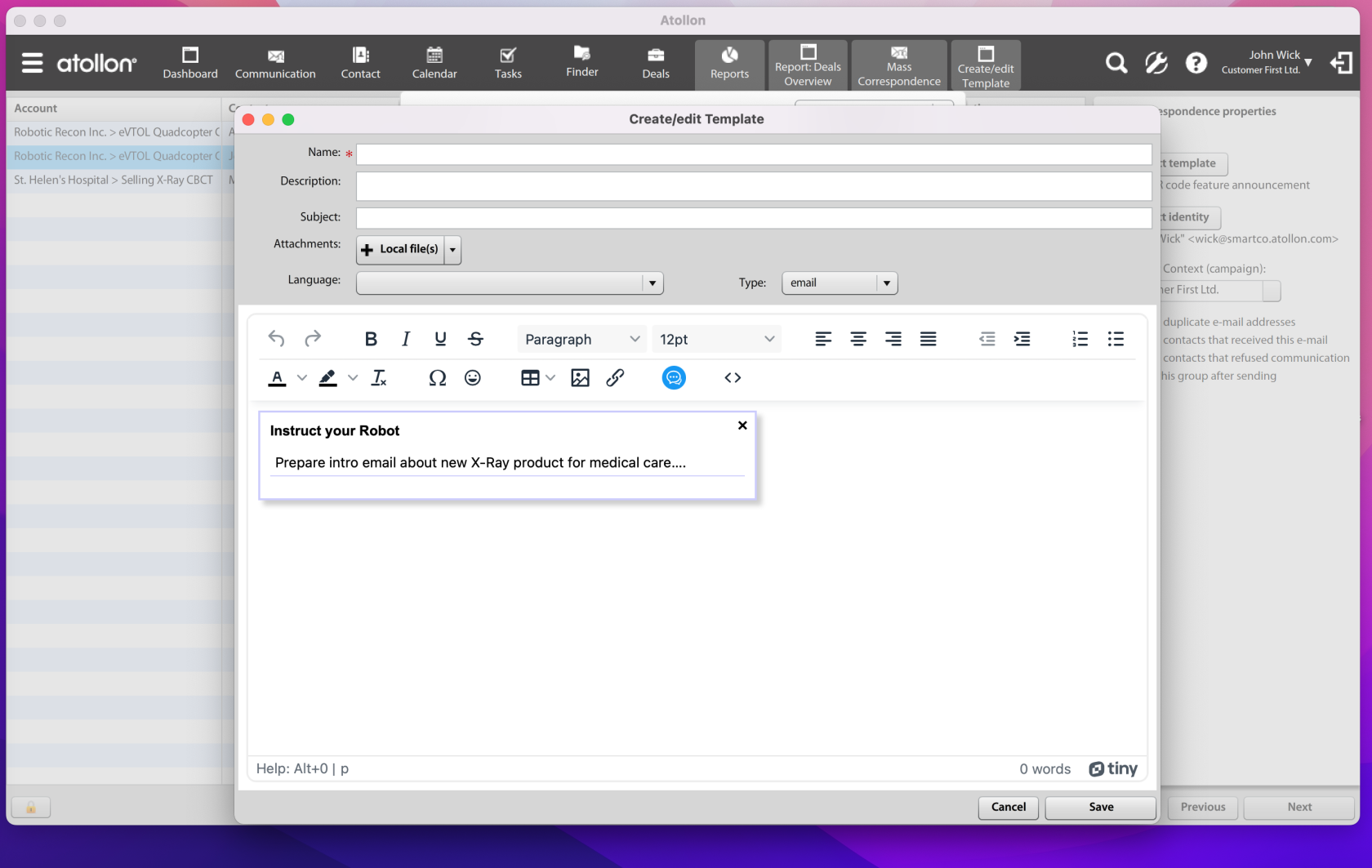Open the Calendar tab
This screenshot has height=868, width=1372.
(x=434, y=63)
